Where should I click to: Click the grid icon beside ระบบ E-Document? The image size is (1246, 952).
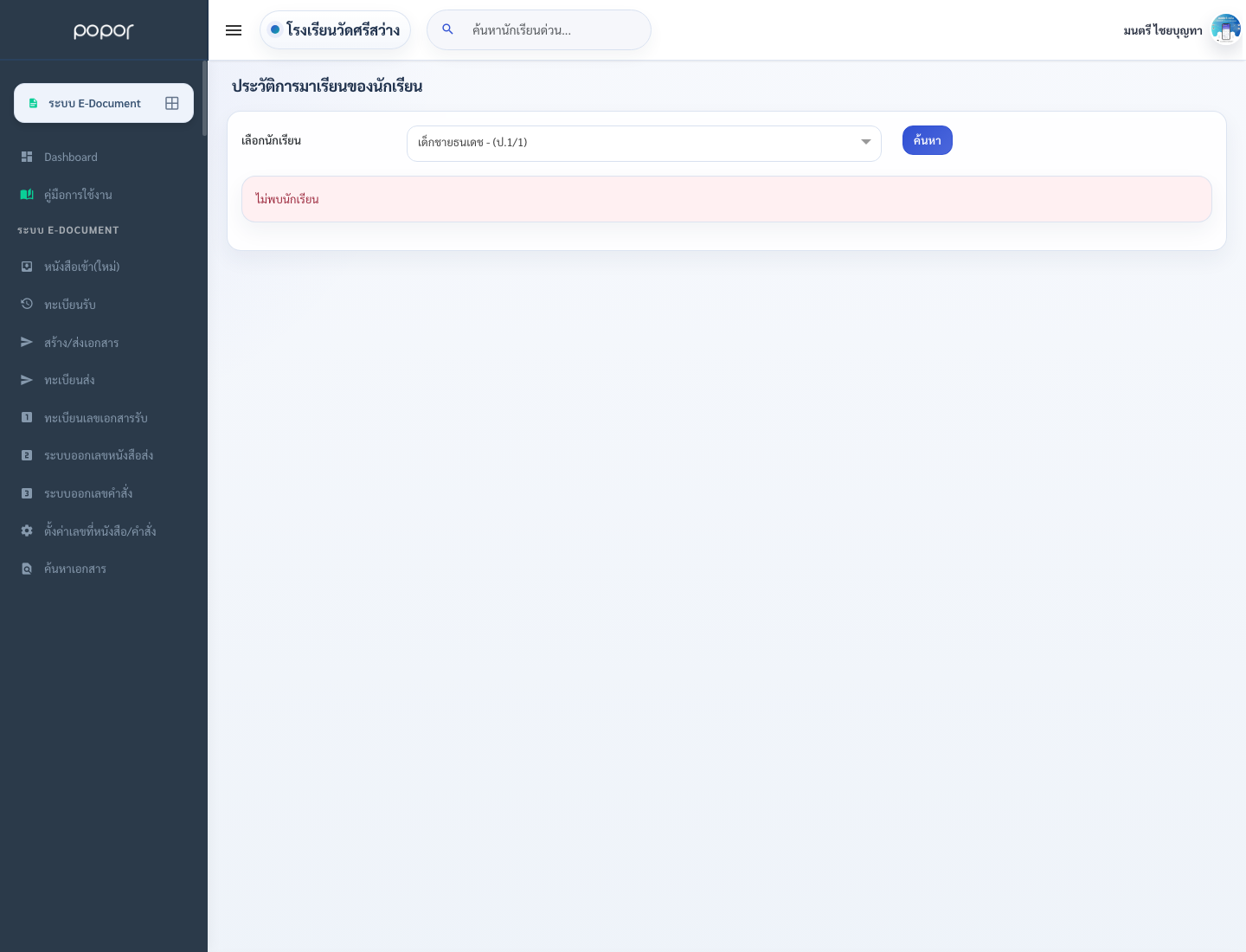click(x=172, y=103)
